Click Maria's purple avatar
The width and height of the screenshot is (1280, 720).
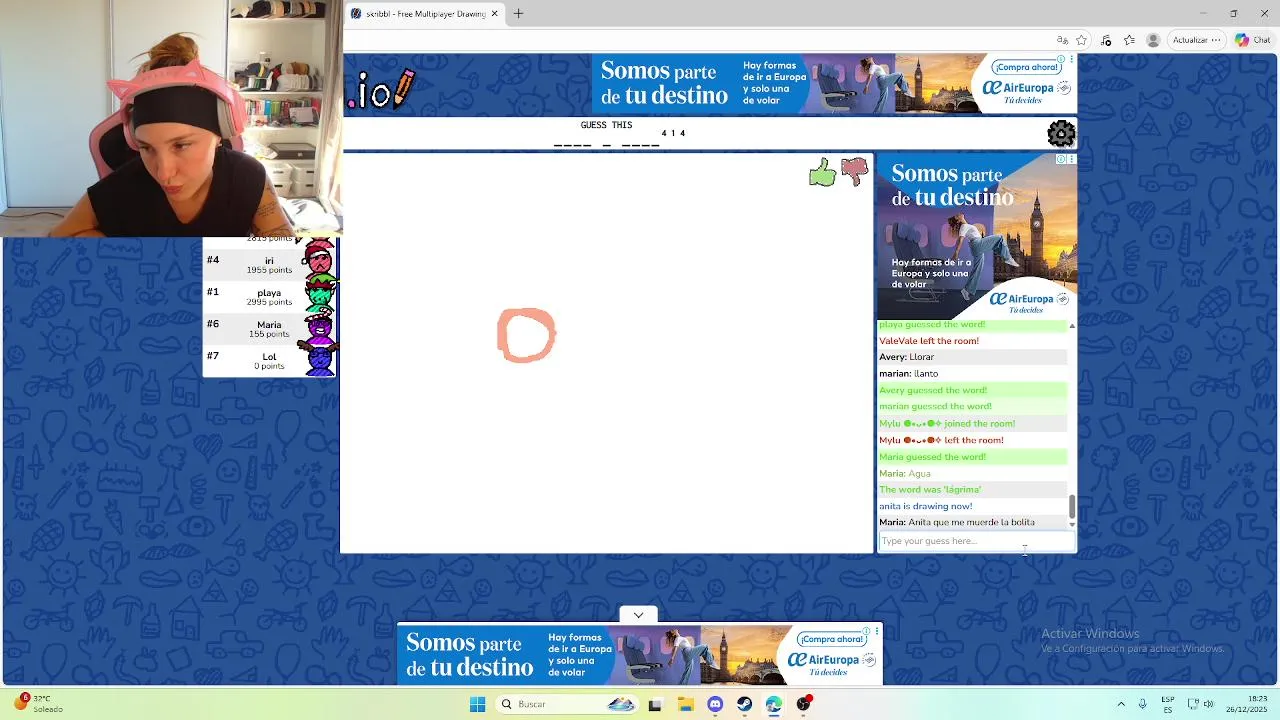(320, 327)
